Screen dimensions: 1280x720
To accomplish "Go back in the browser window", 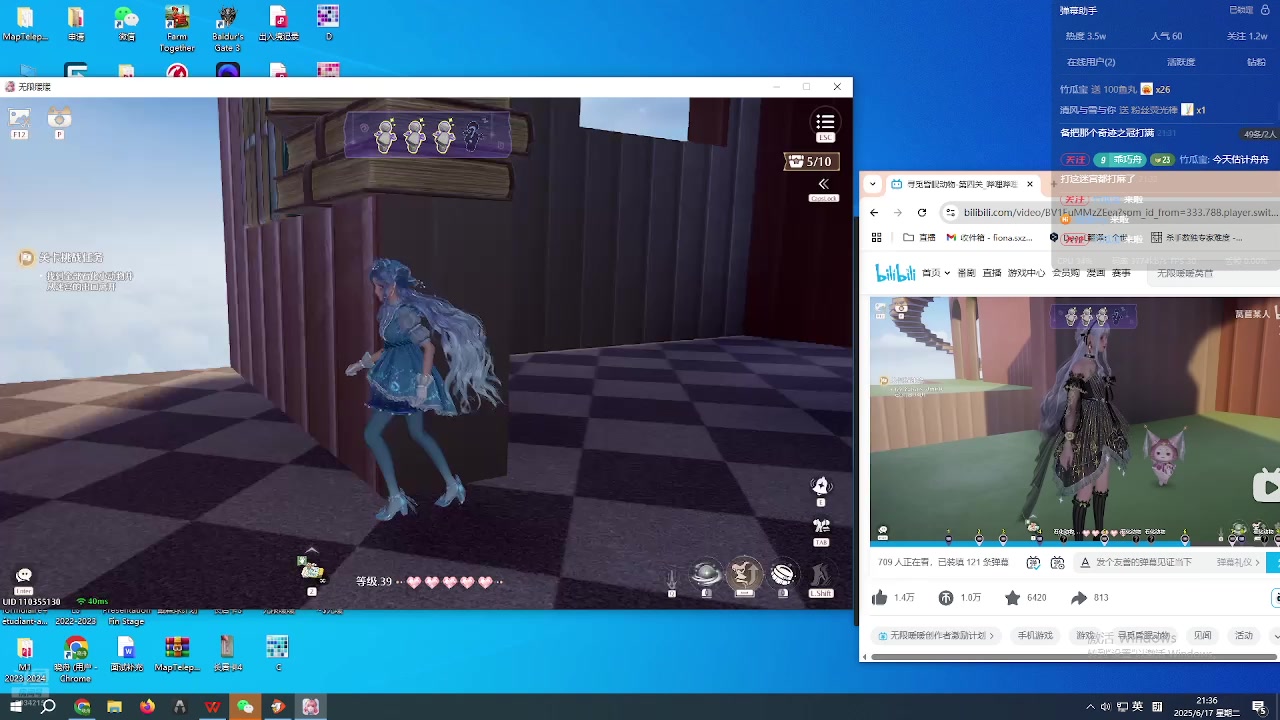I will 874,212.
